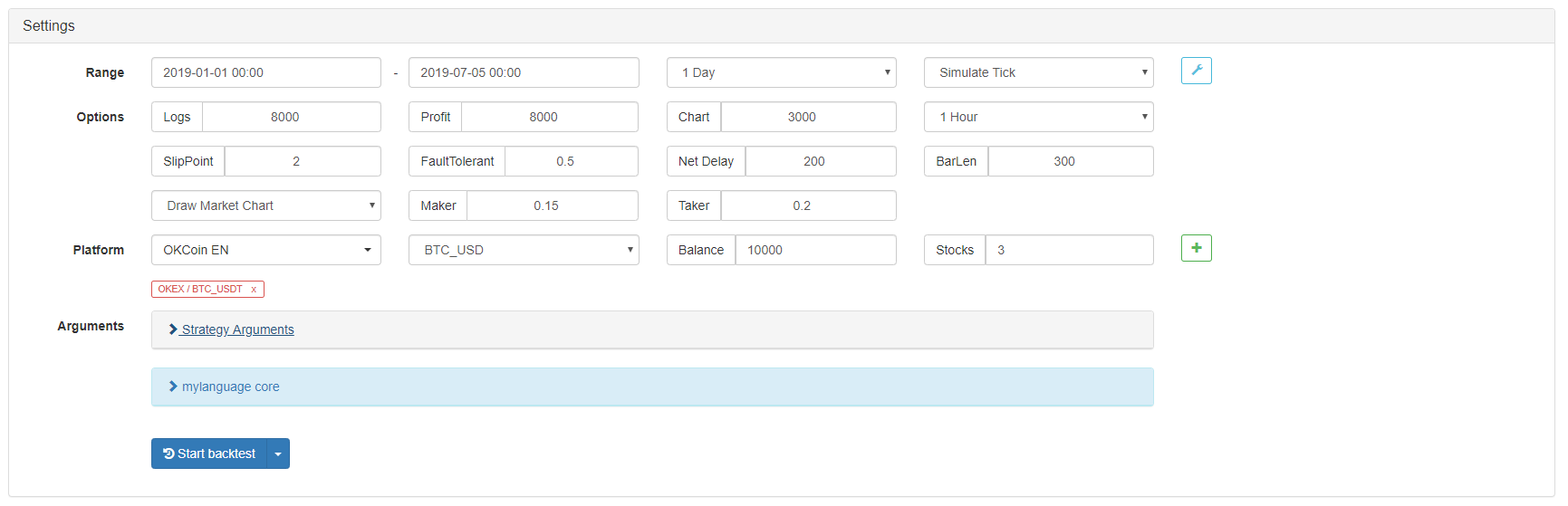Open the 1 Day period dropdown
1568x506 pixels.
pos(781,72)
